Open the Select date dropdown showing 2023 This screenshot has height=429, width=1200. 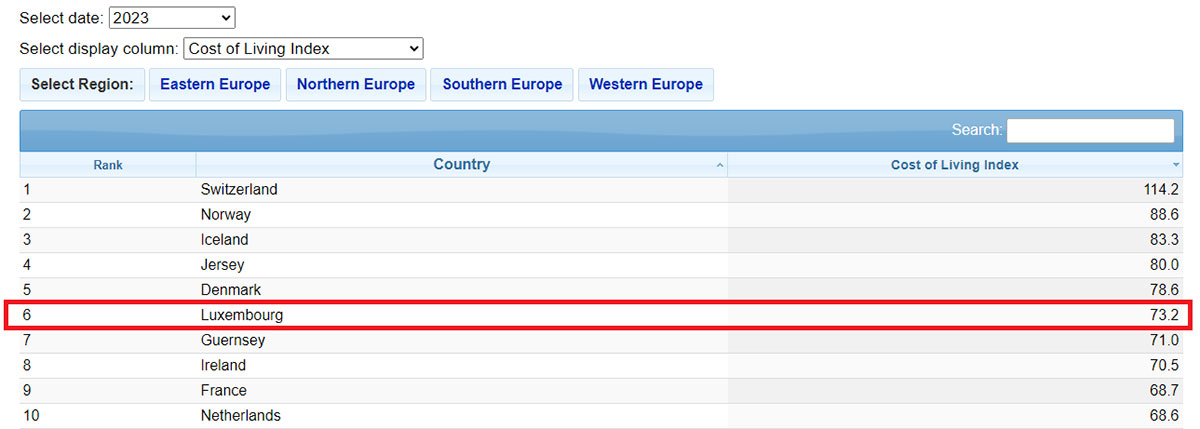point(171,18)
